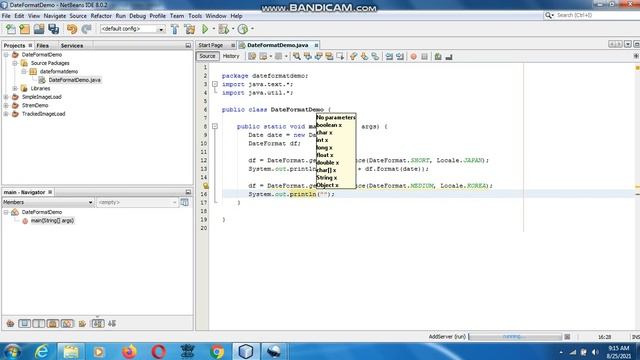
Task: Click the Build Project hammer icon
Action: pyautogui.click(x=175, y=29)
